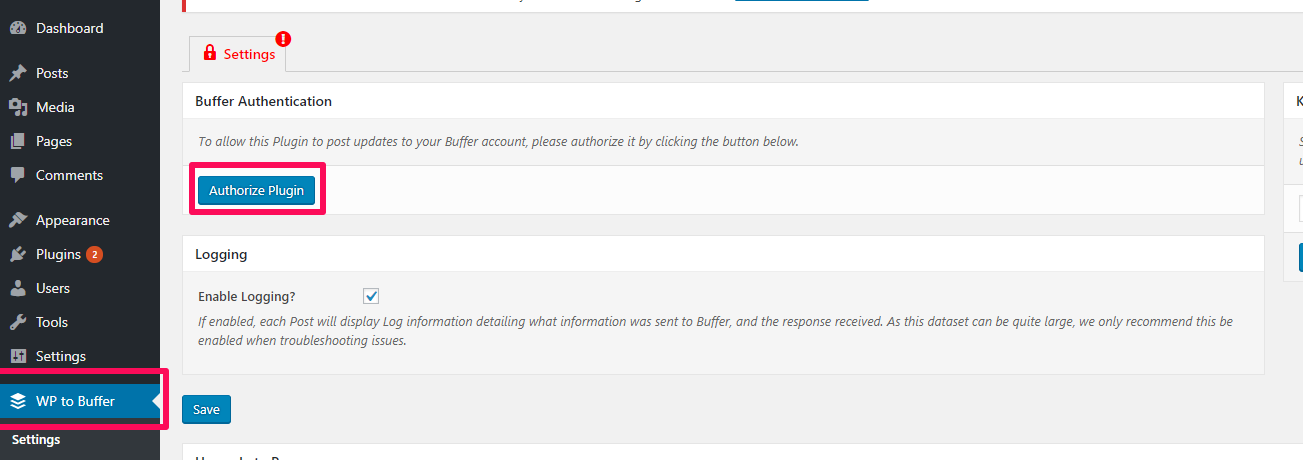Click the red alert badge on Settings tab
Viewport: 1303px width, 460px height.
pyautogui.click(x=284, y=40)
